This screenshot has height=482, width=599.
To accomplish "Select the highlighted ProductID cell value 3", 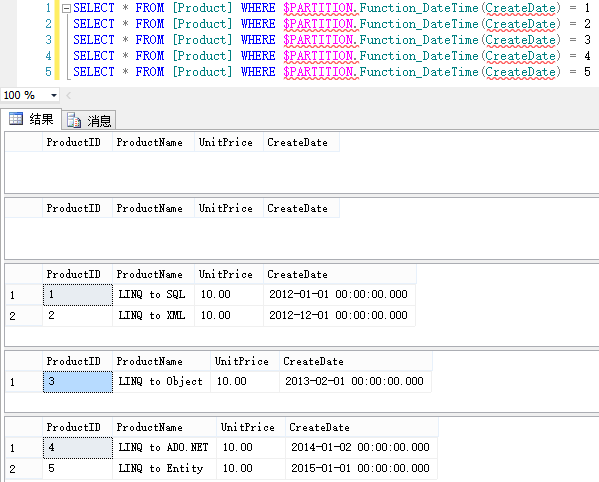I will coord(78,382).
